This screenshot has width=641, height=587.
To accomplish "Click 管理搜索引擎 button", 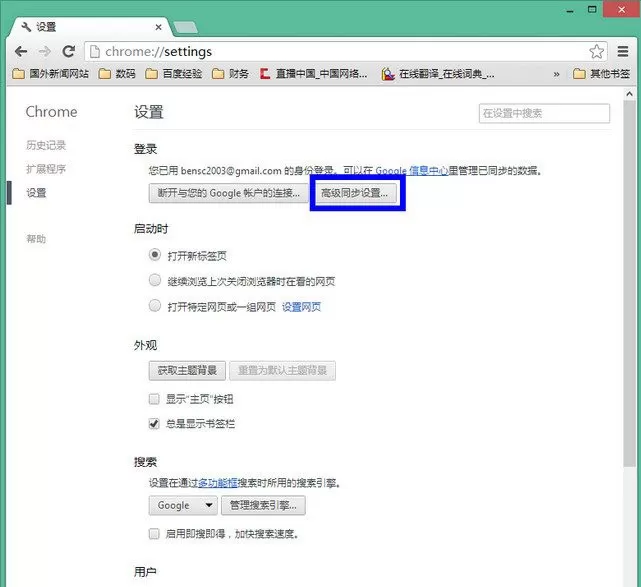I will point(263,506).
